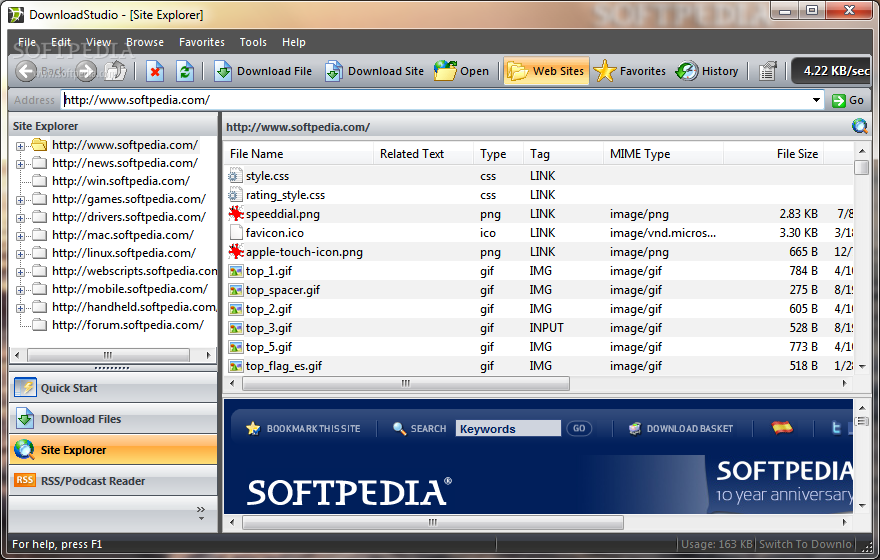Image resolution: width=880 pixels, height=560 pixels.
Task: Click the Site Explorer tree horizontal scrollbar
Action: (108, 355)
